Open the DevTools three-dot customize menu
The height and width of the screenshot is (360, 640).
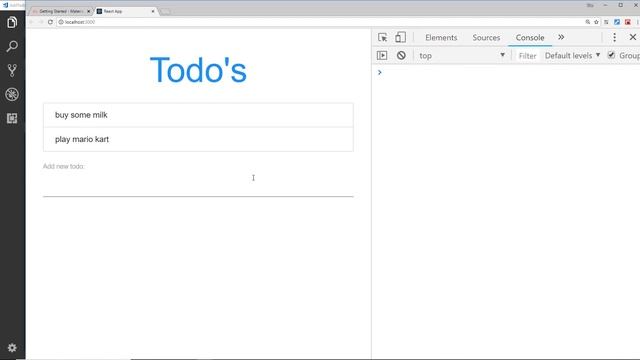pyautogui.click(x=614, y=38)
